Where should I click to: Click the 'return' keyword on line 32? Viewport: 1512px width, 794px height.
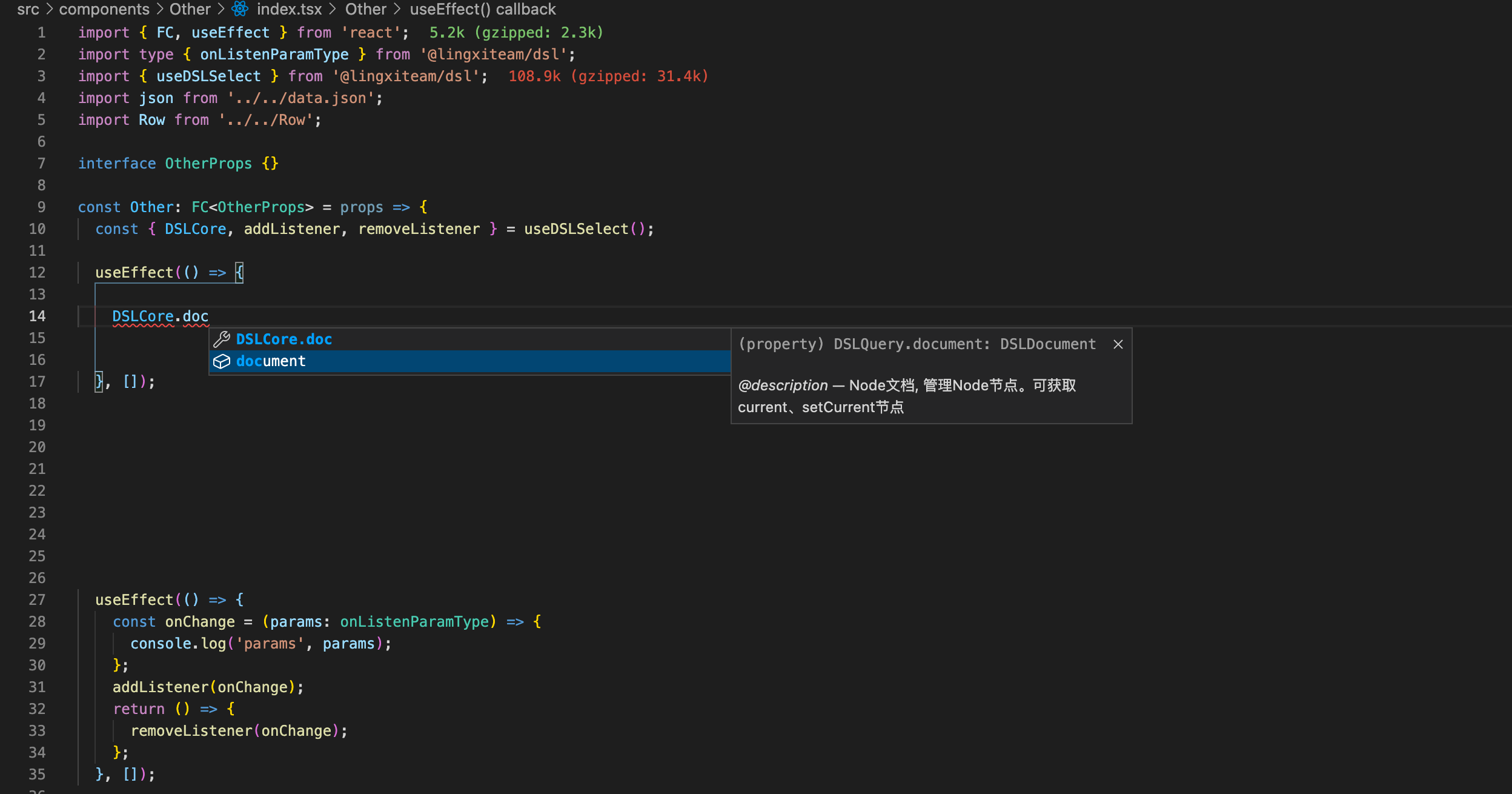pyautogui.click(x=139, y=709)
